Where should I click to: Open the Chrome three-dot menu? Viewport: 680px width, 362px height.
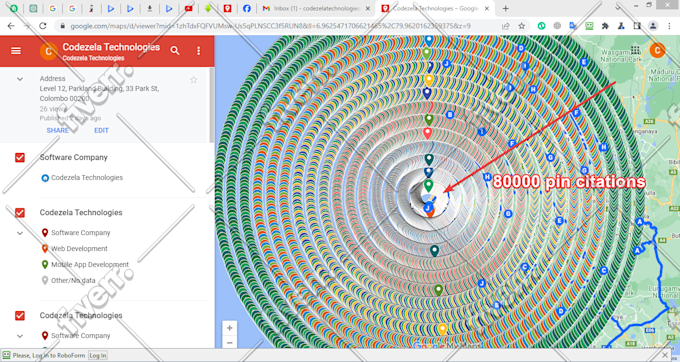tap(670, 26)
